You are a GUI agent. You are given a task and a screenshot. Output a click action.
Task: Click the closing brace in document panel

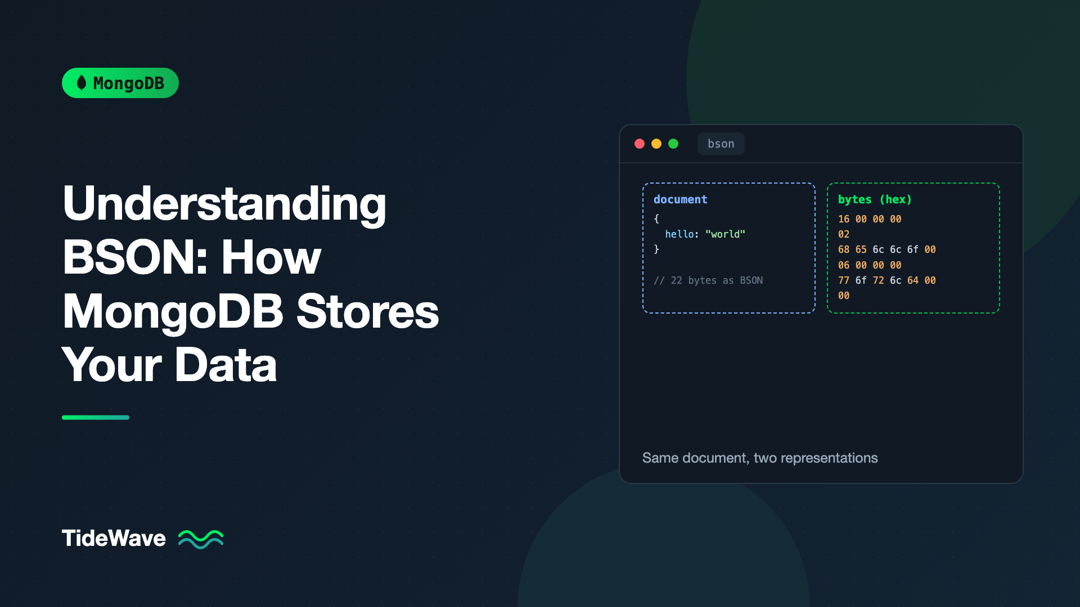pos(656,249)
